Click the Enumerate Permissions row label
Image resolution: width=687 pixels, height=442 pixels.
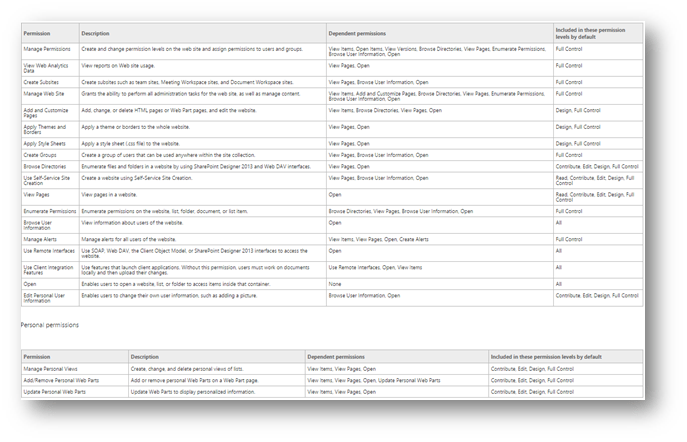coord(49,211)
